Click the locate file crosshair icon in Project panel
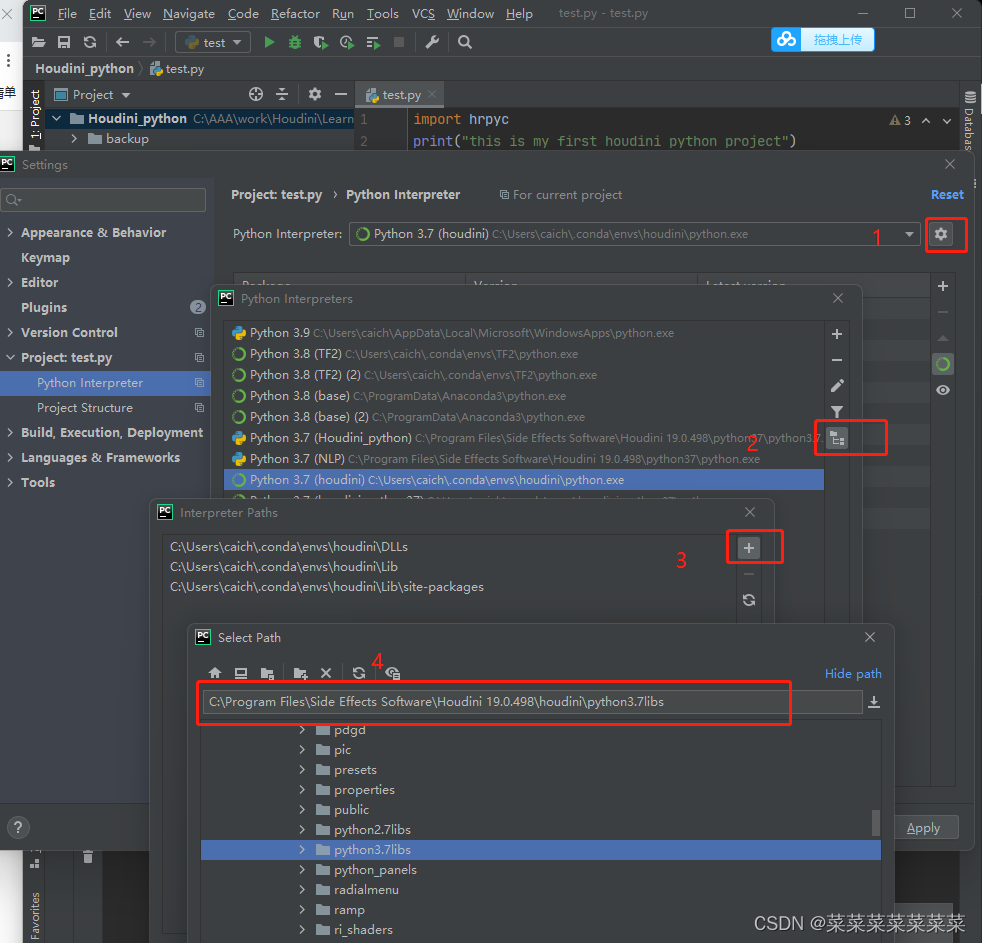 pyautogui.click(x=256, y=95)
